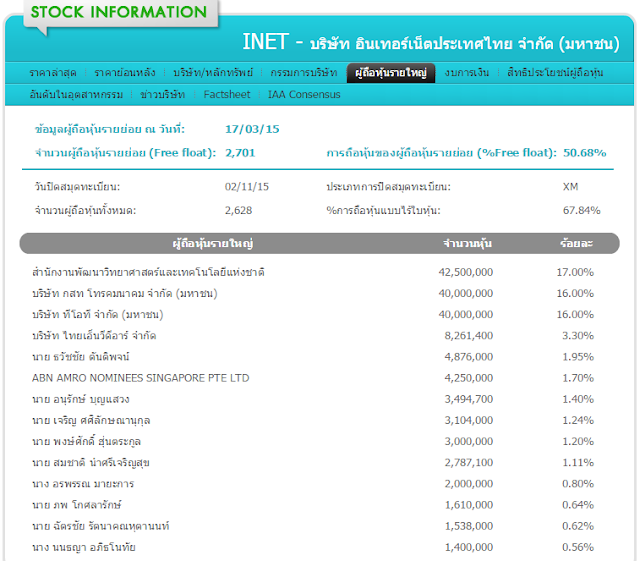
Task: Open the Factsheet link
Action: pyautogui.click(x=227, y=95)
